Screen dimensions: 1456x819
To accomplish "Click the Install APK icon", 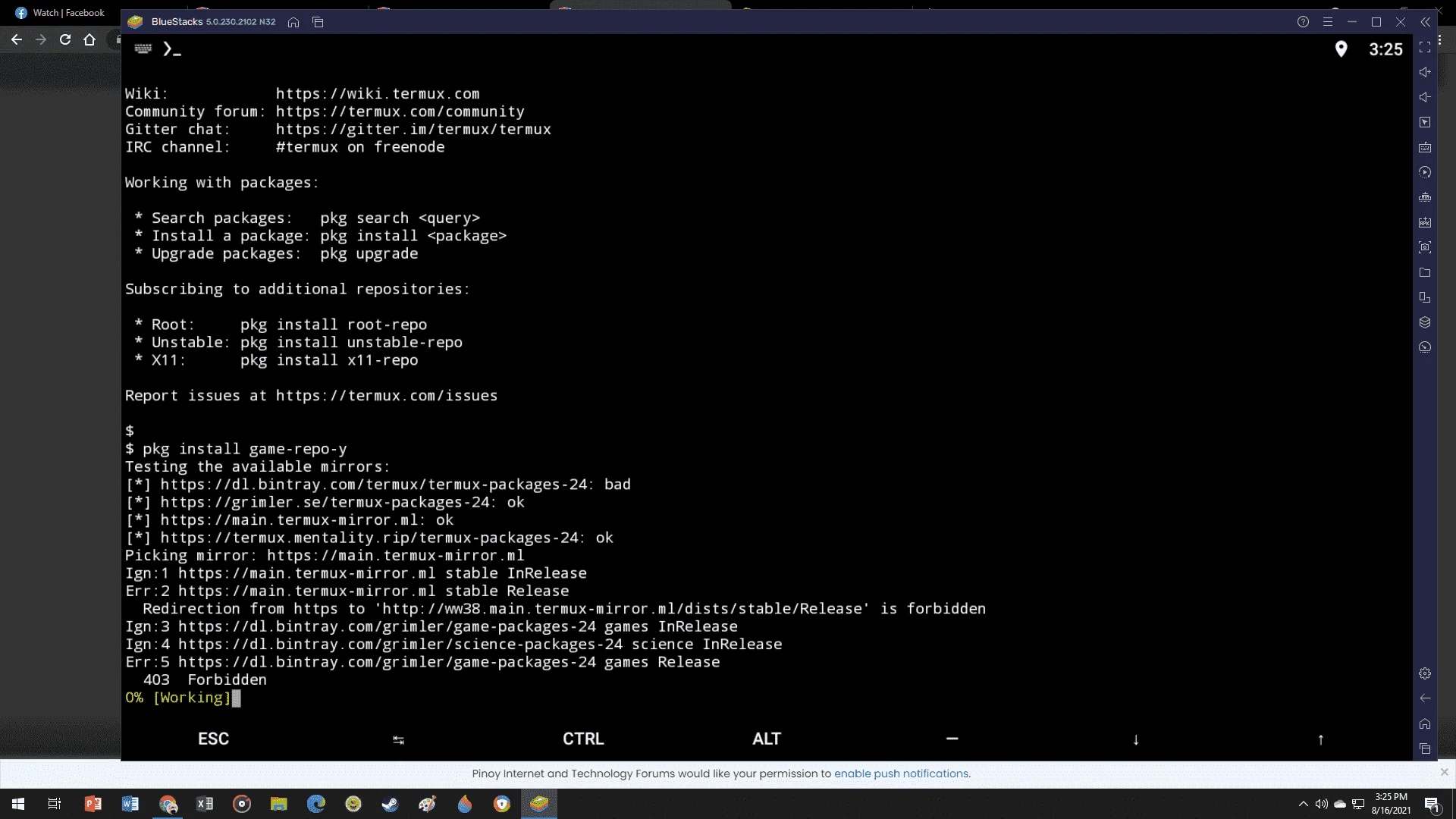I will (1425, 222).
